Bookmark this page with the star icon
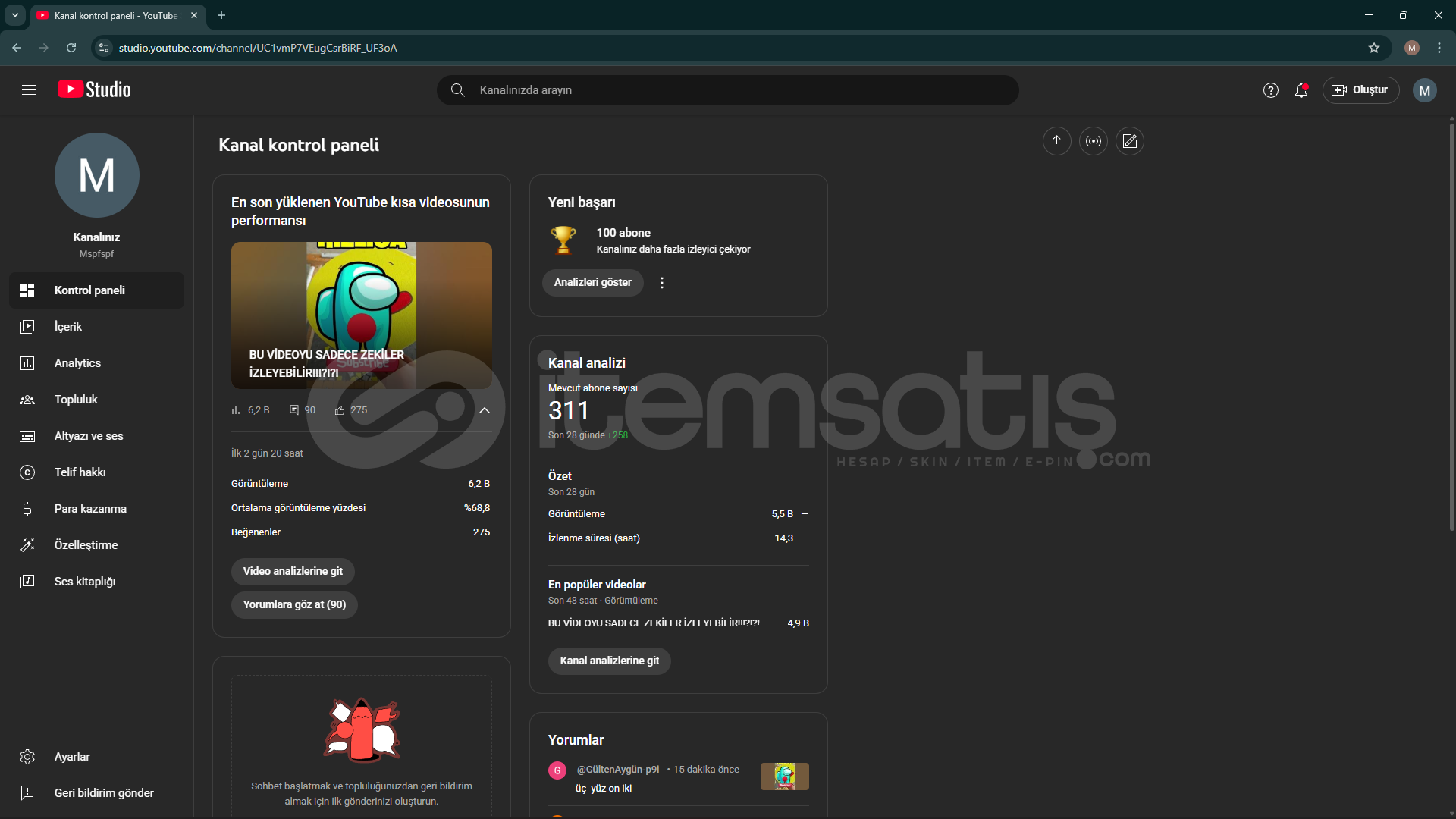This screenshot has height=819, width=1456. (x=1373, y=48)
